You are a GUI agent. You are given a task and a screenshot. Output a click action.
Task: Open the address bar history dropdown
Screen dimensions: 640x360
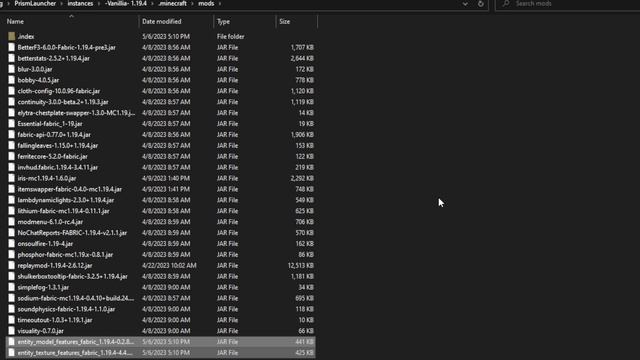465,4
